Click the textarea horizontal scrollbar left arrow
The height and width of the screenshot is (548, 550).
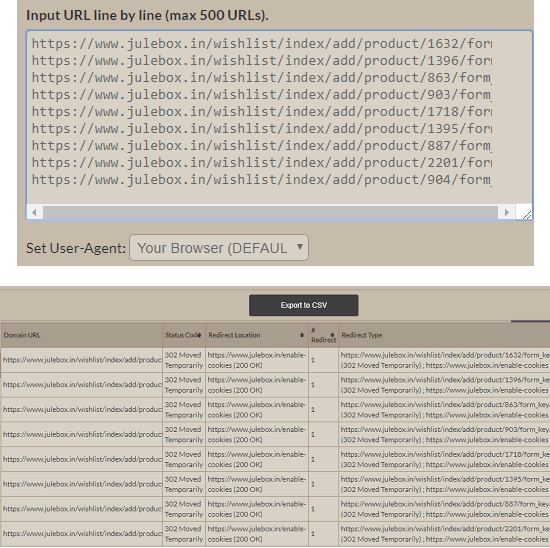[34, 212]
